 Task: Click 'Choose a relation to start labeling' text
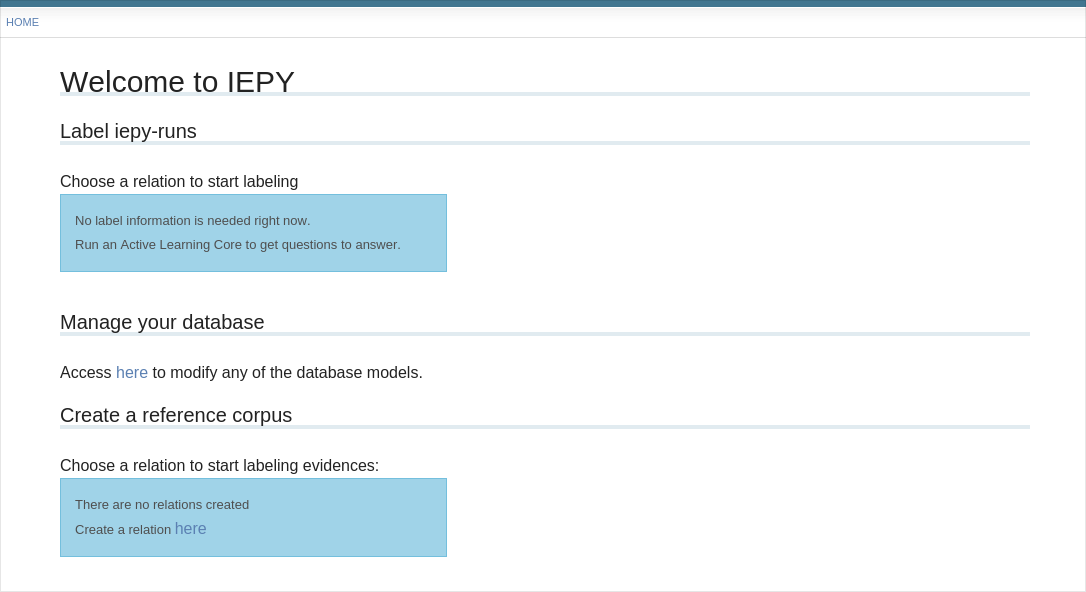(179, 181)
